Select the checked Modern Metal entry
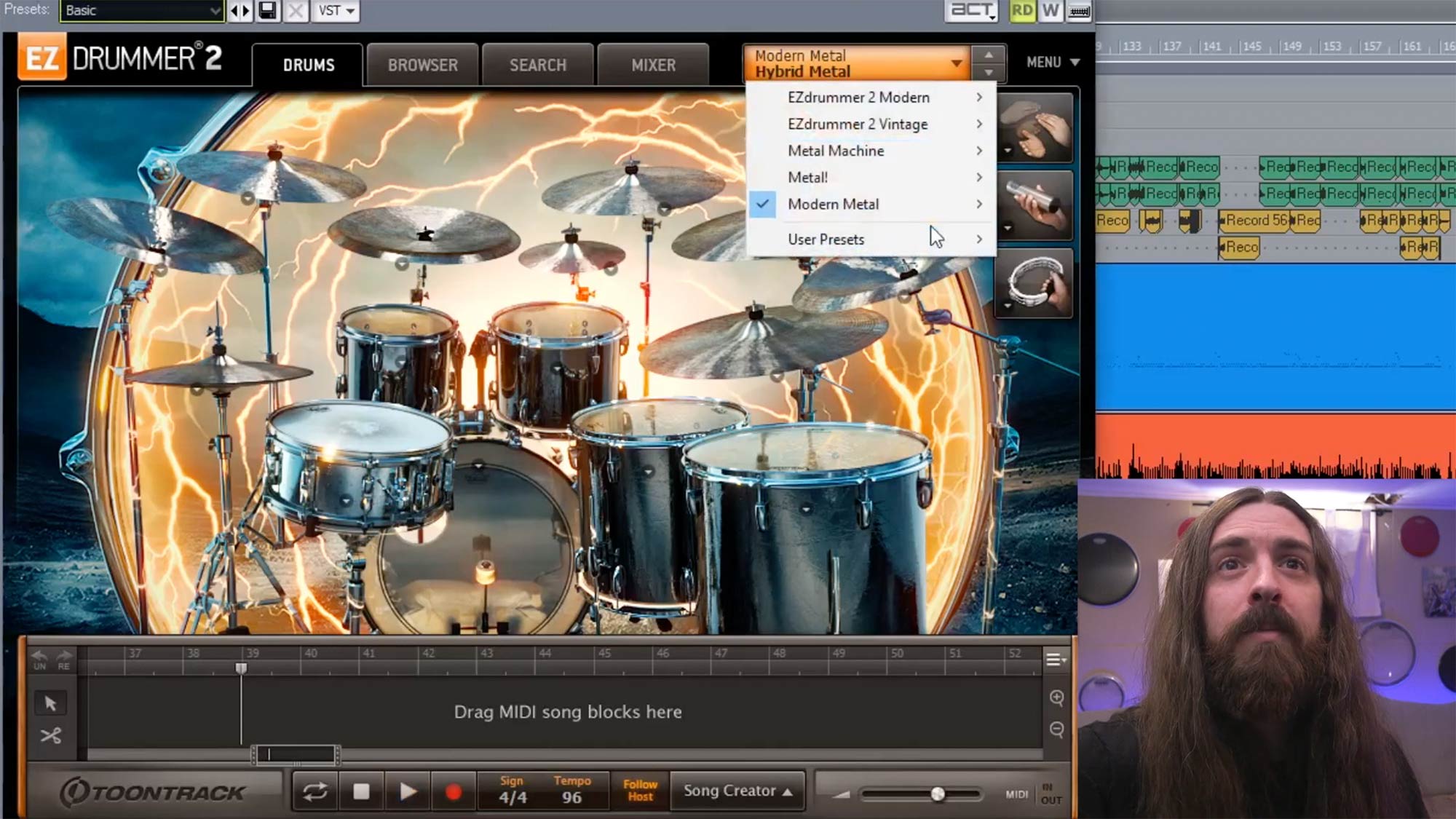Screen dimensions: 1456x819 (x=871, y=205)
